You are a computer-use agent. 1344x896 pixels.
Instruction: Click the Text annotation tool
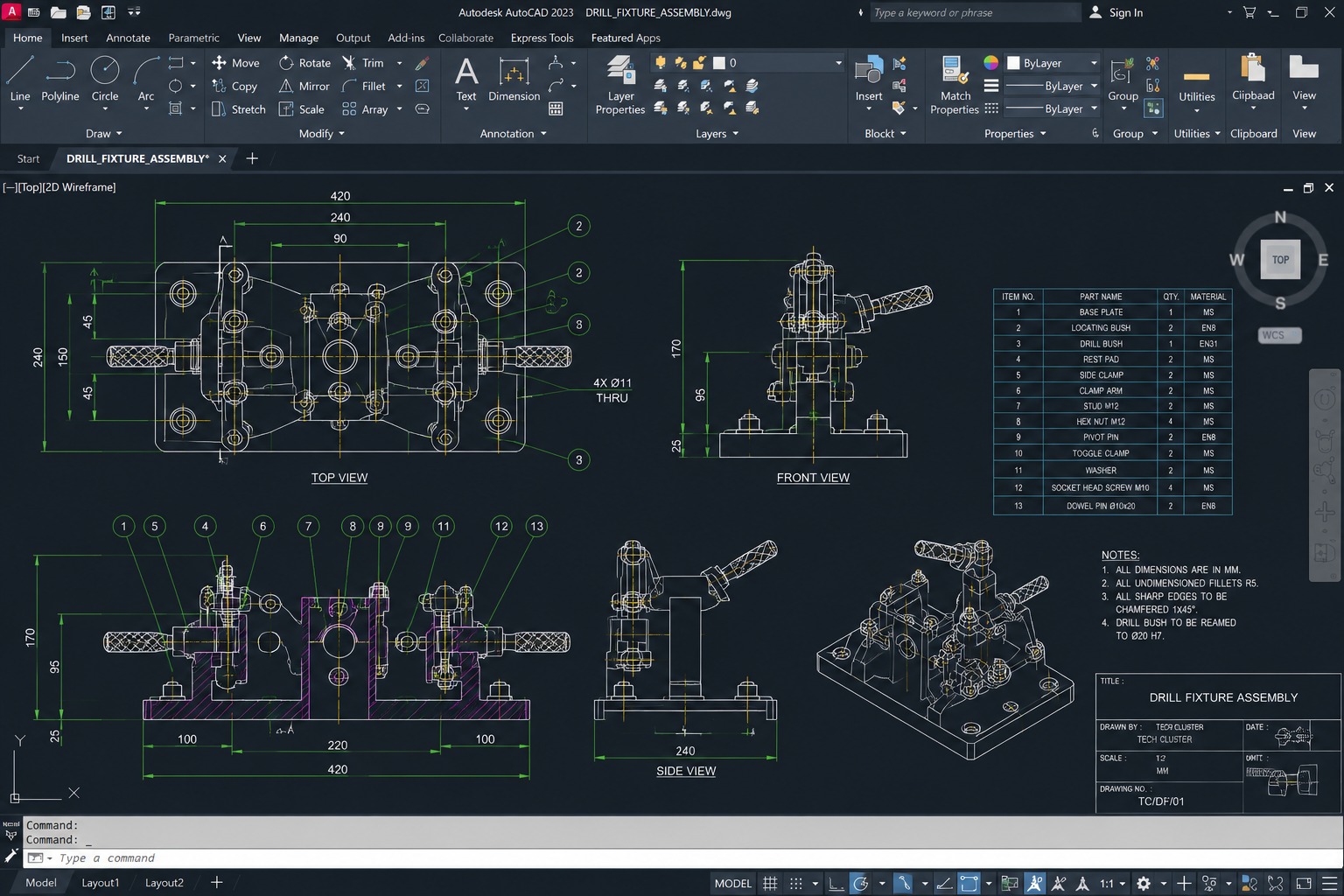click(x=466, y=79)
